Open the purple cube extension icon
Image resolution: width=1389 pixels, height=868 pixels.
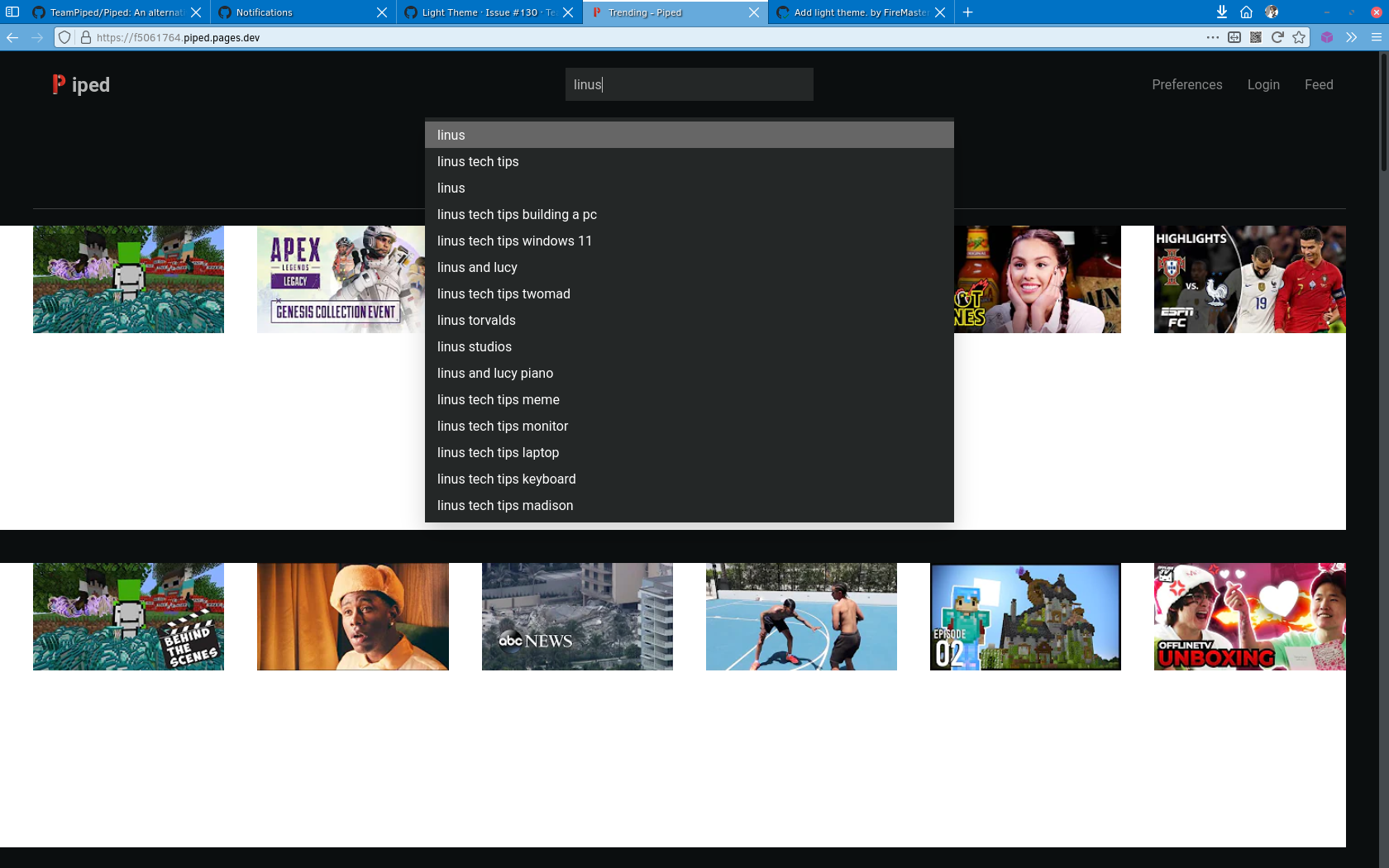pos(1327,37)
